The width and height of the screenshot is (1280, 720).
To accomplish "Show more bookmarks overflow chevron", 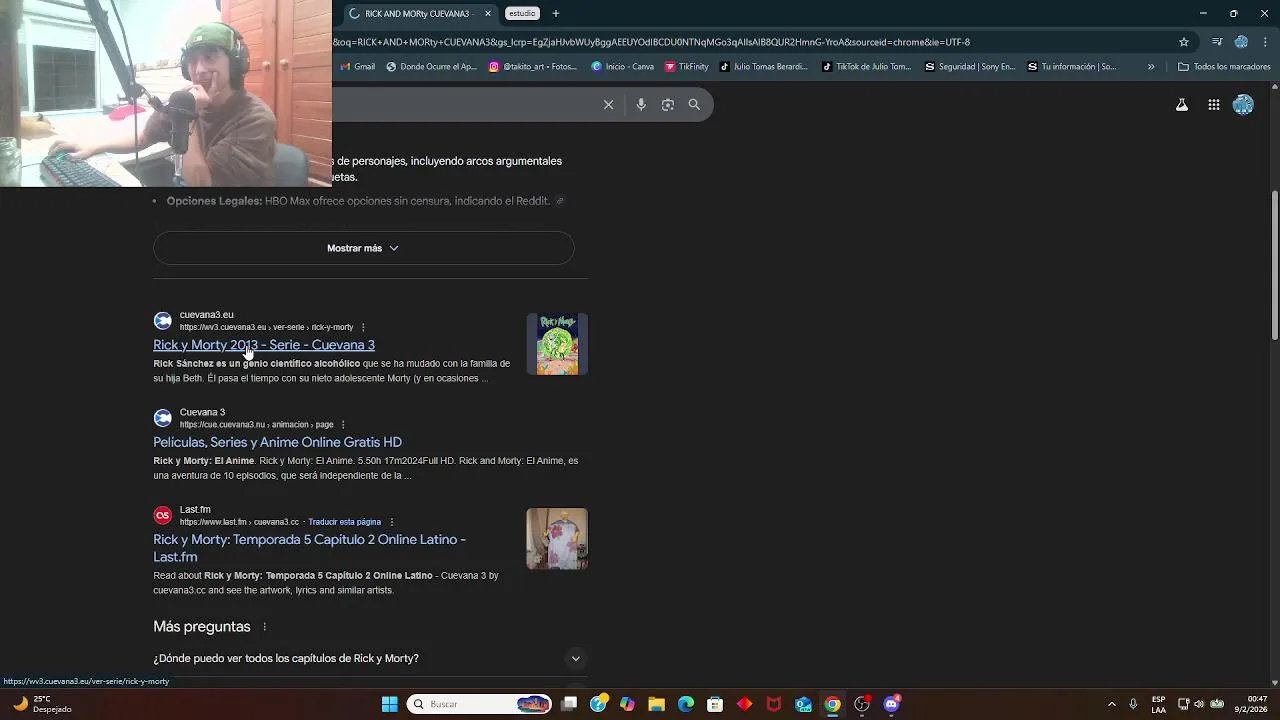I will click(x=1151, y=67).
